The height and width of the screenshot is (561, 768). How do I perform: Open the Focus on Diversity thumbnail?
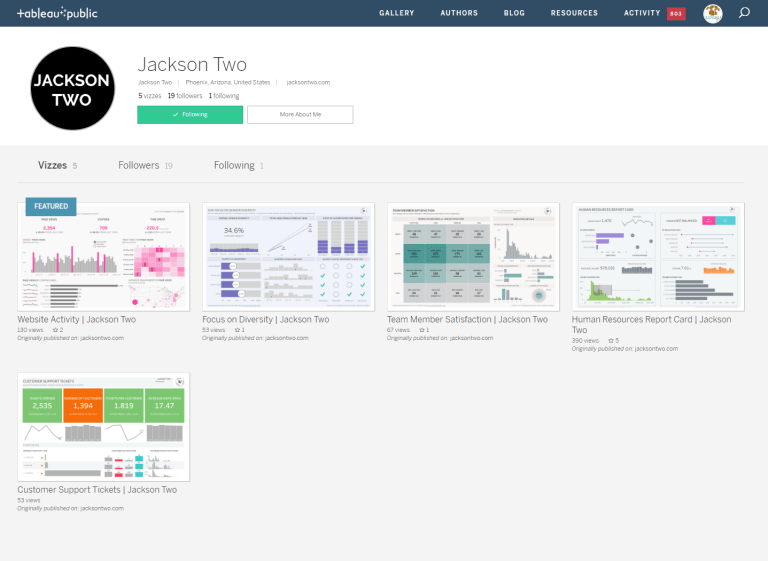(288, 257)
